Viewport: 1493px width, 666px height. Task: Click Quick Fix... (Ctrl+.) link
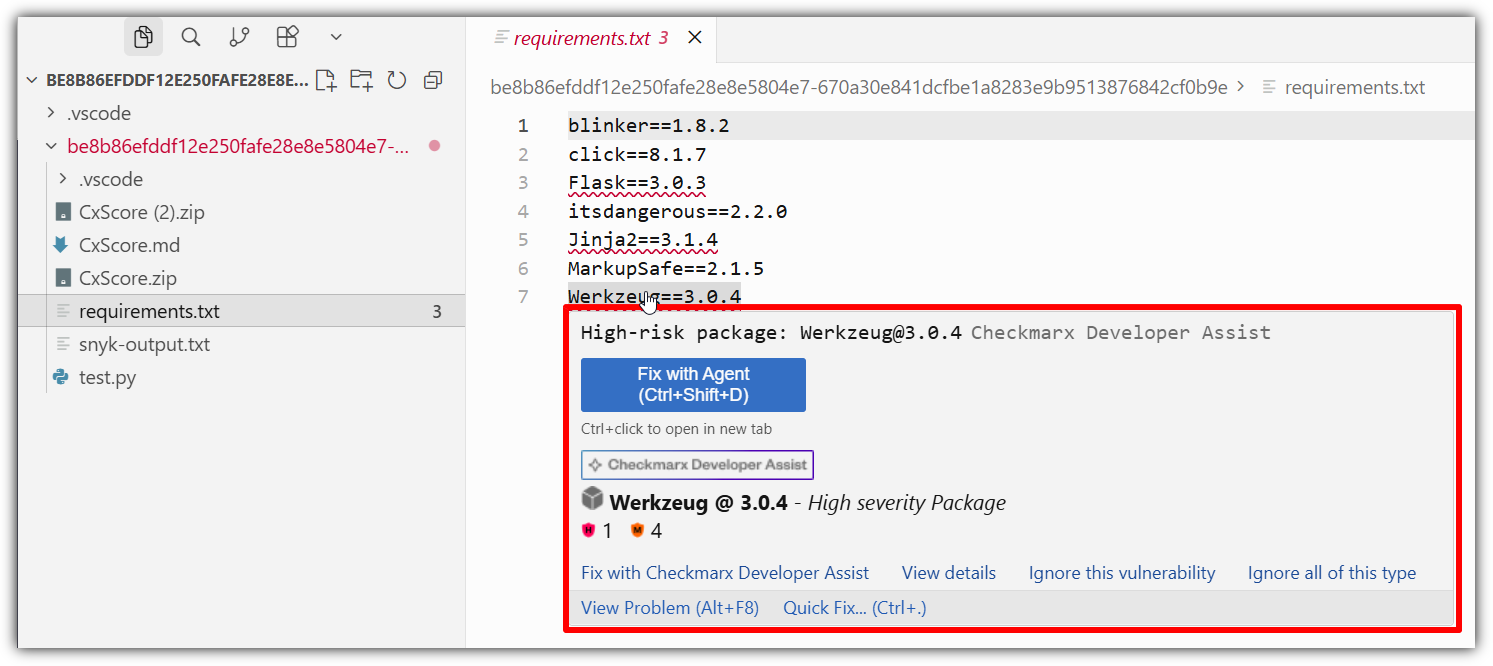(x=855, y=607)
